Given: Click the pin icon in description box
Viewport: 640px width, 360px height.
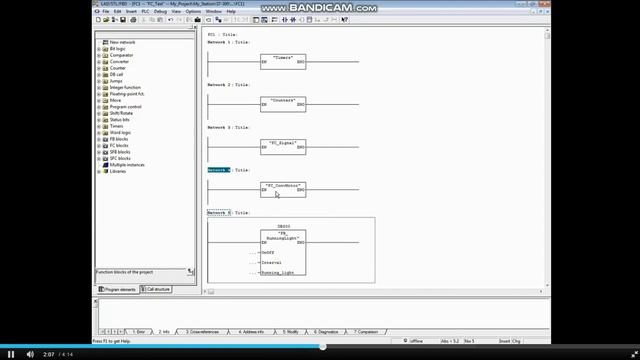Looking at the screenshot, I should [191, 271].
